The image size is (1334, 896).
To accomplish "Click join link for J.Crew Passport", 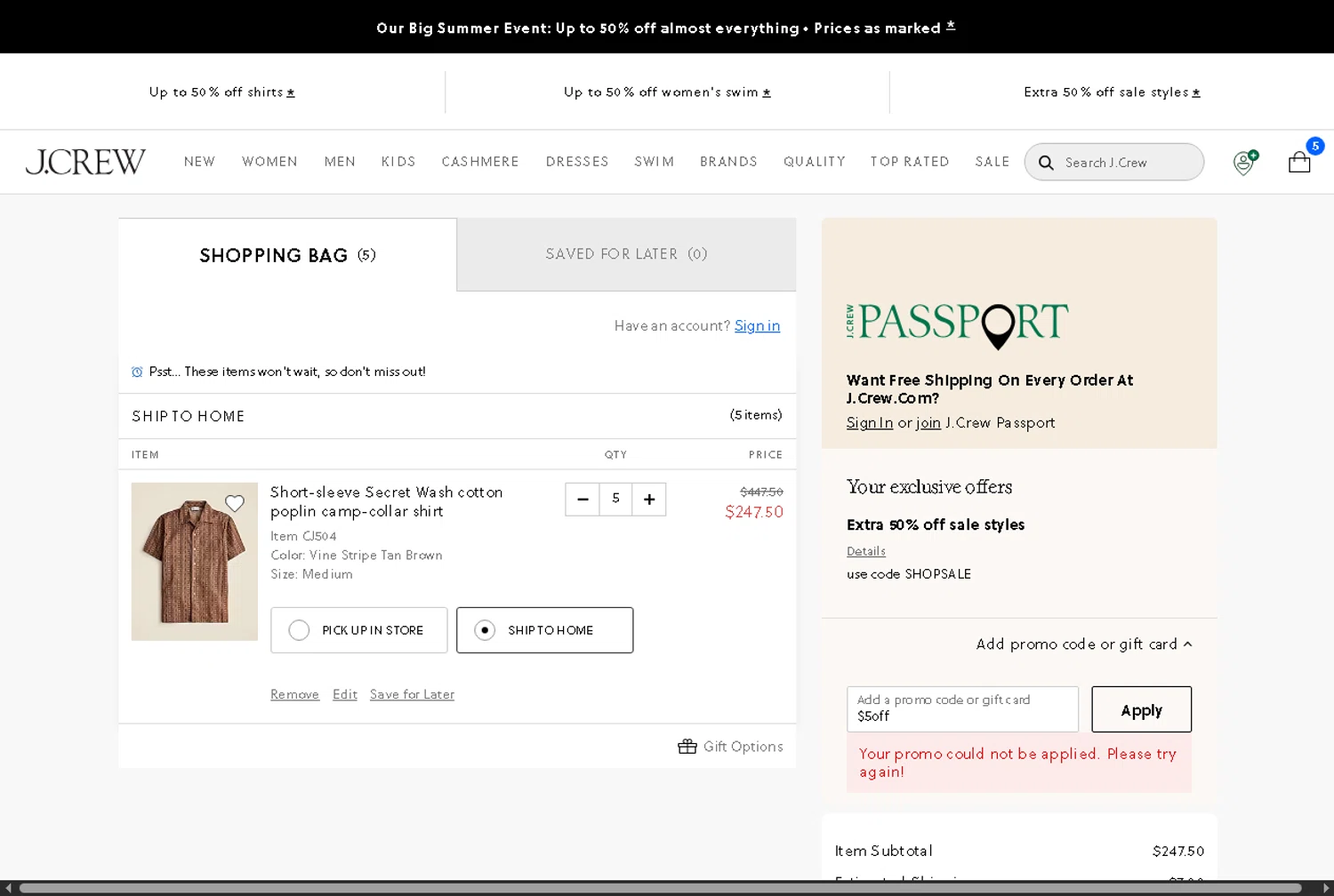I will 928,423.
